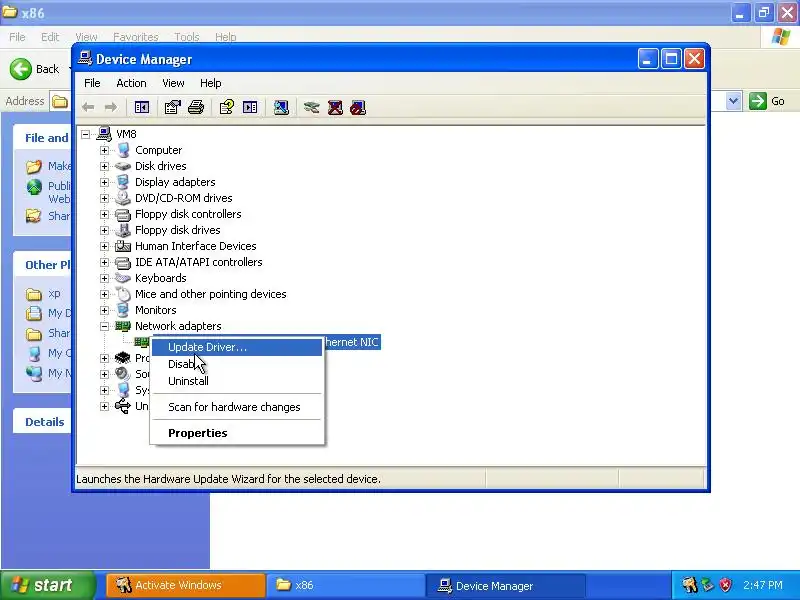
Task: Open Device Manager File menu
Action: coord(92,83)
